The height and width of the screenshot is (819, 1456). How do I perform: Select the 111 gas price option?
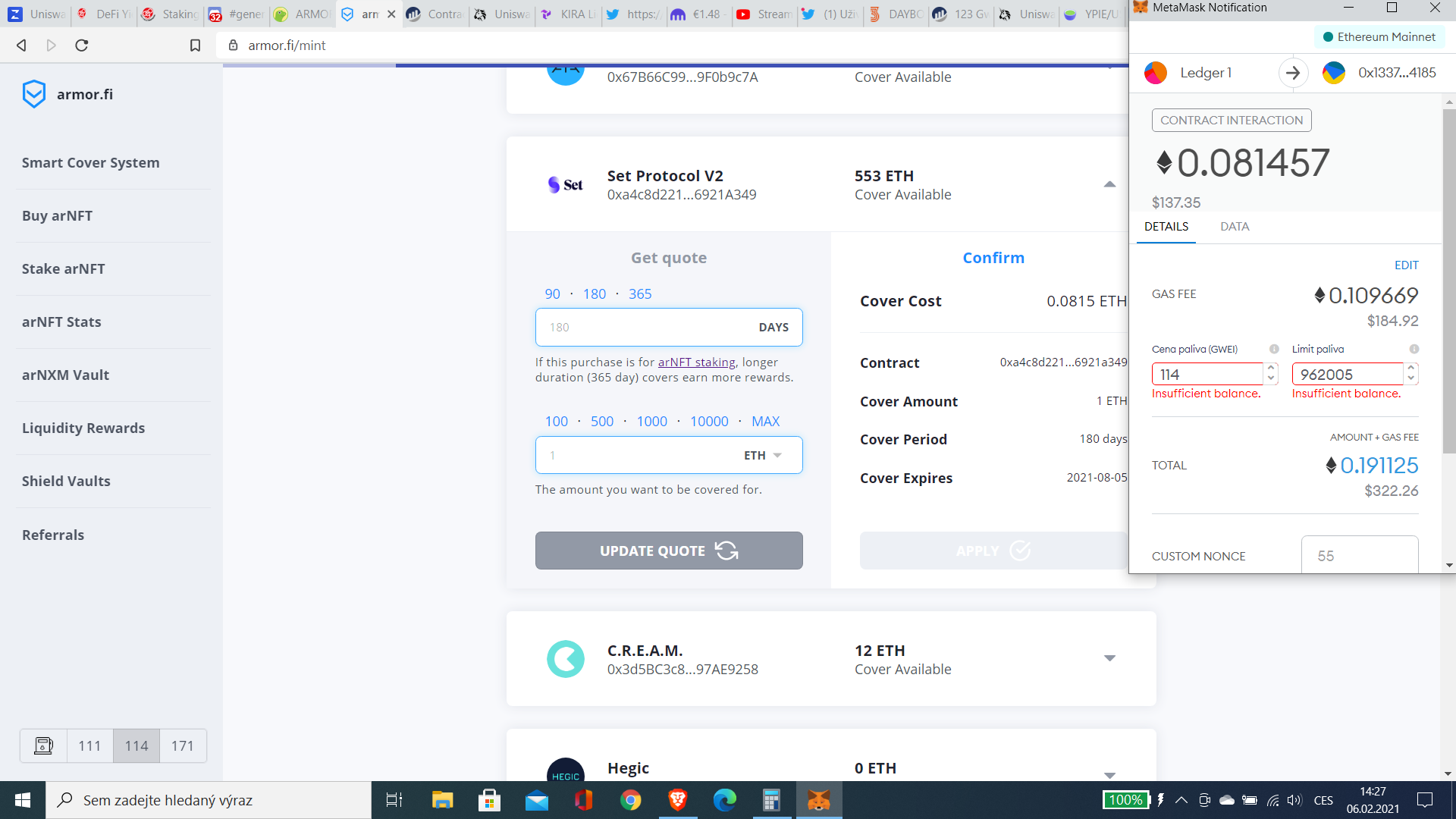click(89, 745)
